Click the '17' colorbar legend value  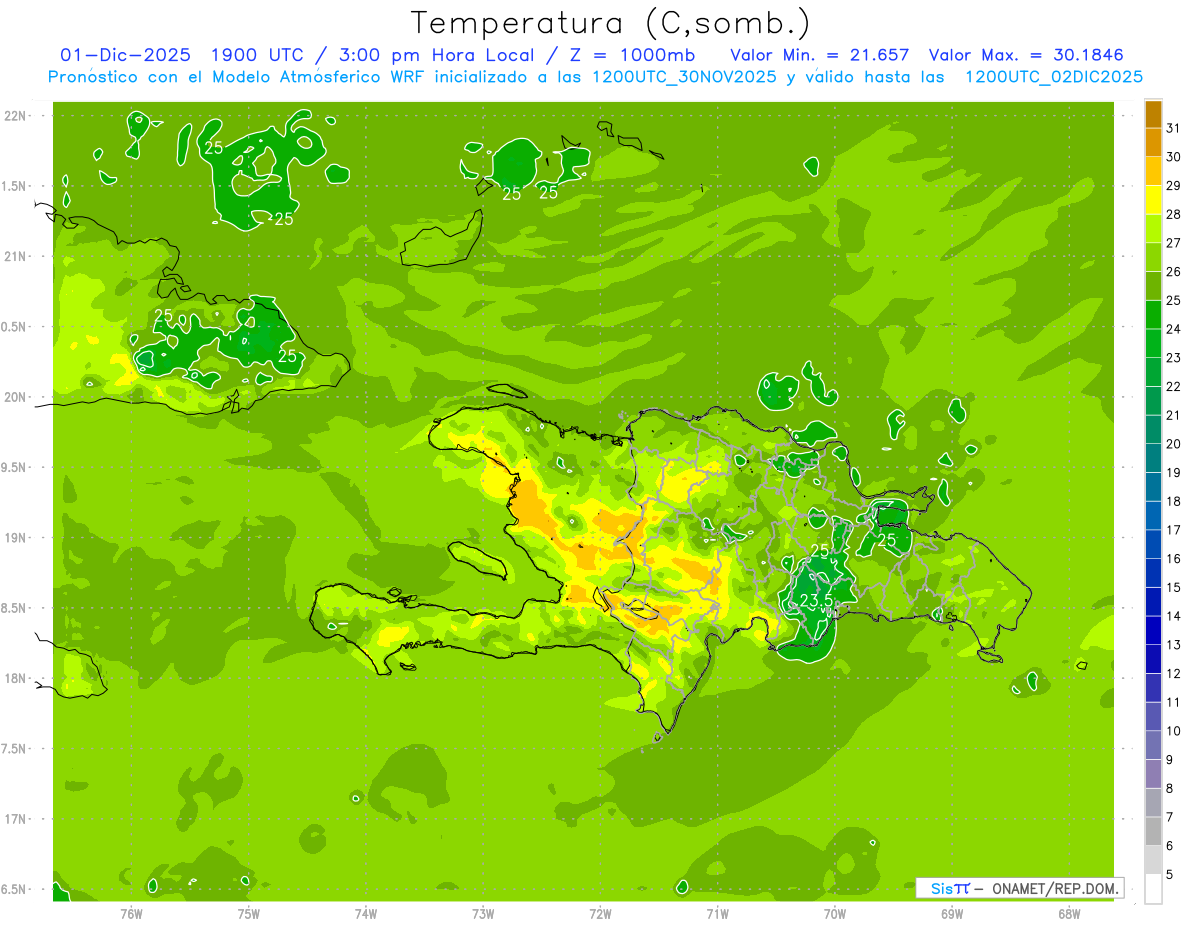1174,529
